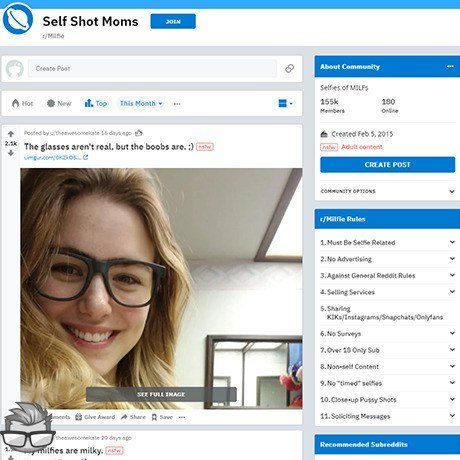Click the award icon next to 16 days ago
Viewport: 460px width, 460px height.
click(x=139, y=133)
